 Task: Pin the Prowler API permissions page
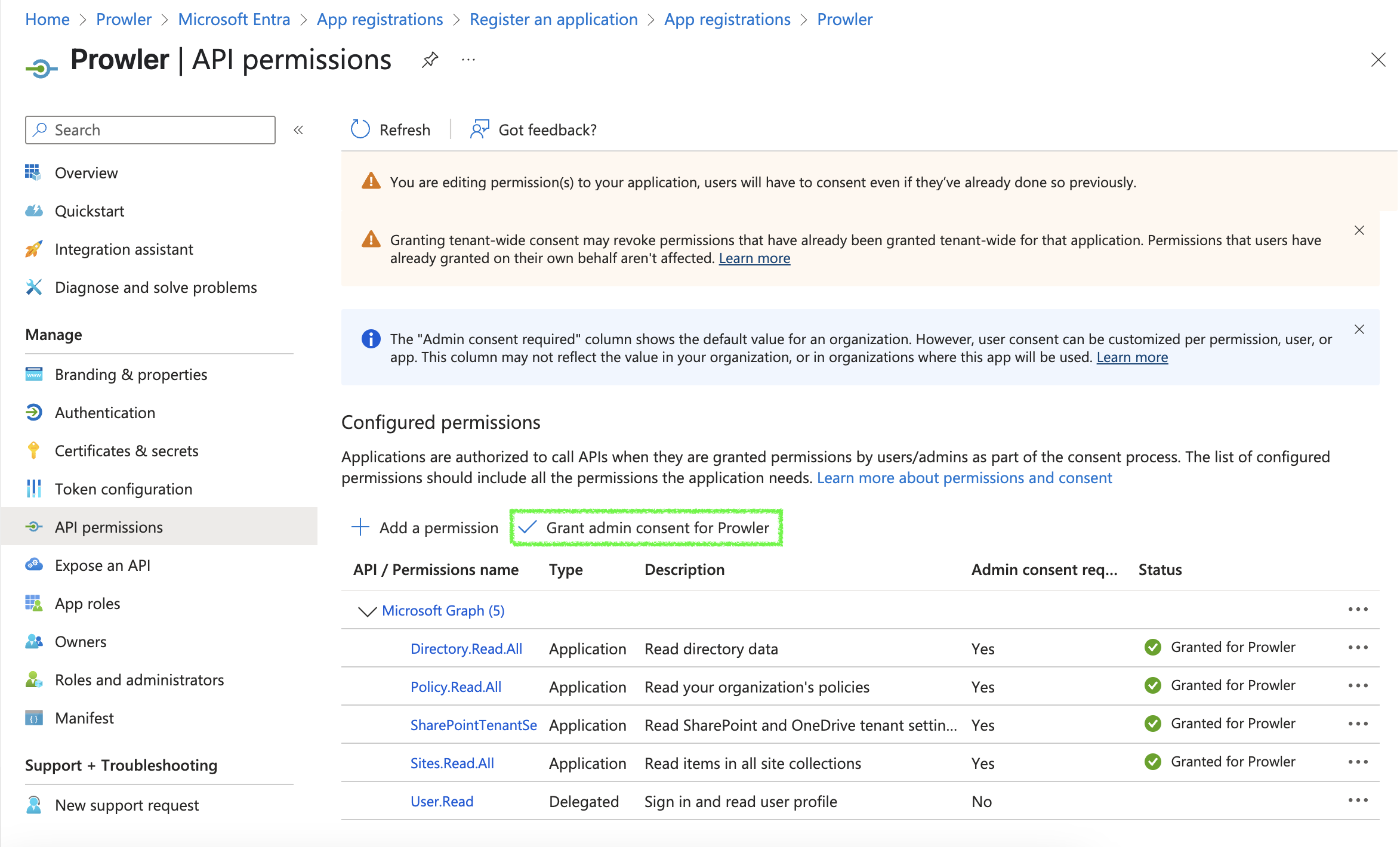click(430, 60)
